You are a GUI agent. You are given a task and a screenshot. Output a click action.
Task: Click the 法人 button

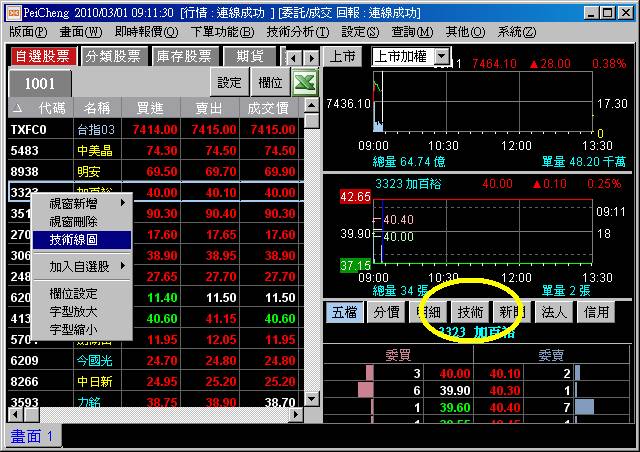[x=554, y=312]
